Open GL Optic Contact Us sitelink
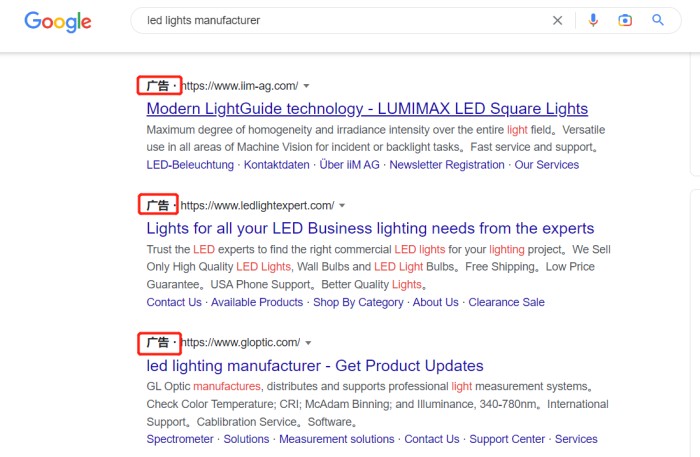Image resolution: width=700 pixels, height=457 pixels. point(432,439)
